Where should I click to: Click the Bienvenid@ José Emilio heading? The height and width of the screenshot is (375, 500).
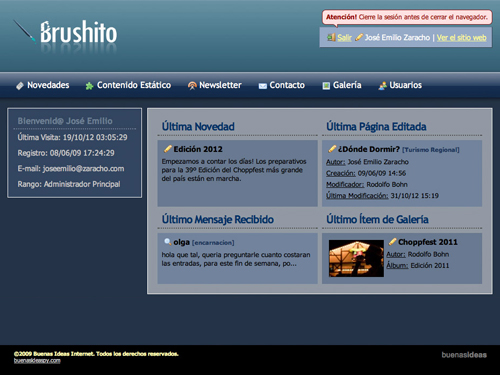(x=65, y=121)
